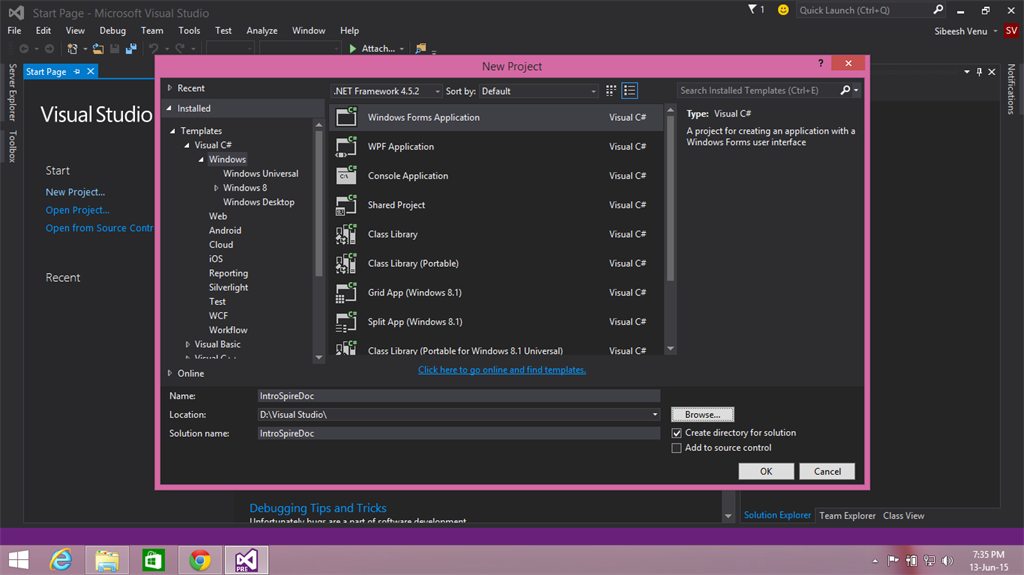
Task: Click the Browse... button
Action: (703, 414)
